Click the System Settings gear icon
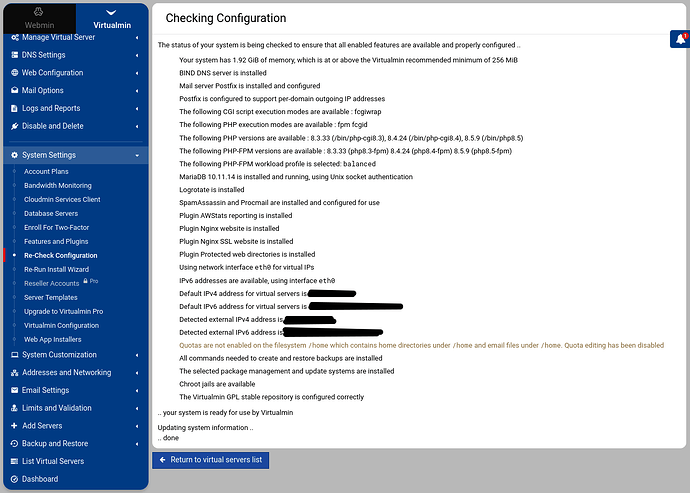This screenshot has width=690, height=493. pyautogui.click(x=15, y=155)
